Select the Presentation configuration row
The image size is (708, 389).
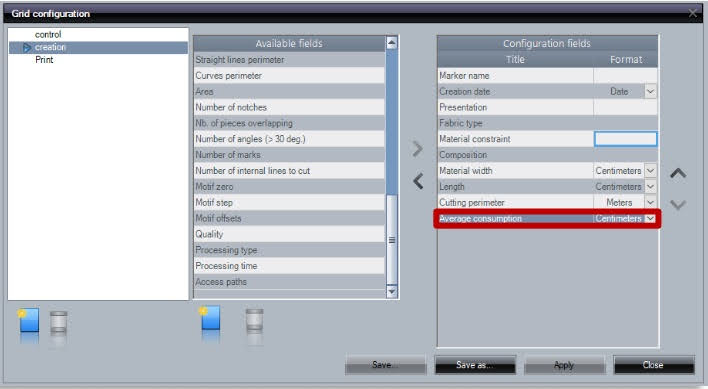coord(547,107)
